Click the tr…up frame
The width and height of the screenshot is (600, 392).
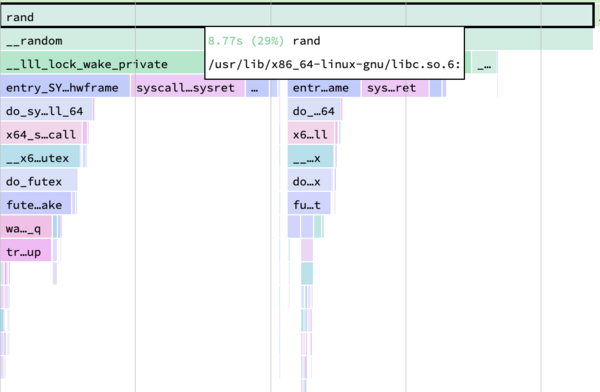point(26,251)
